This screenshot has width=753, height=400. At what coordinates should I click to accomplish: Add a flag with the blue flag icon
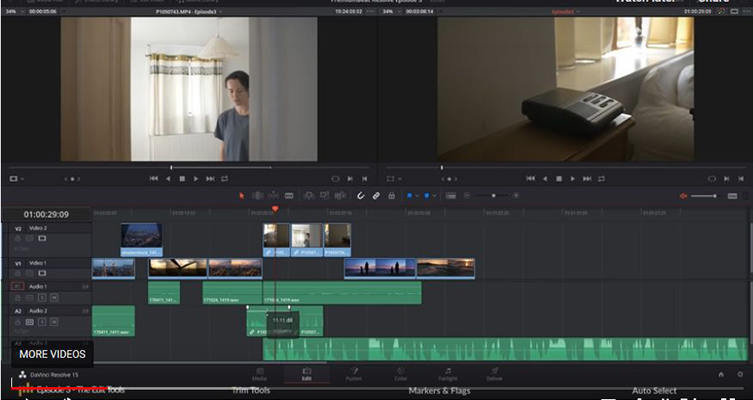[409, 195]
